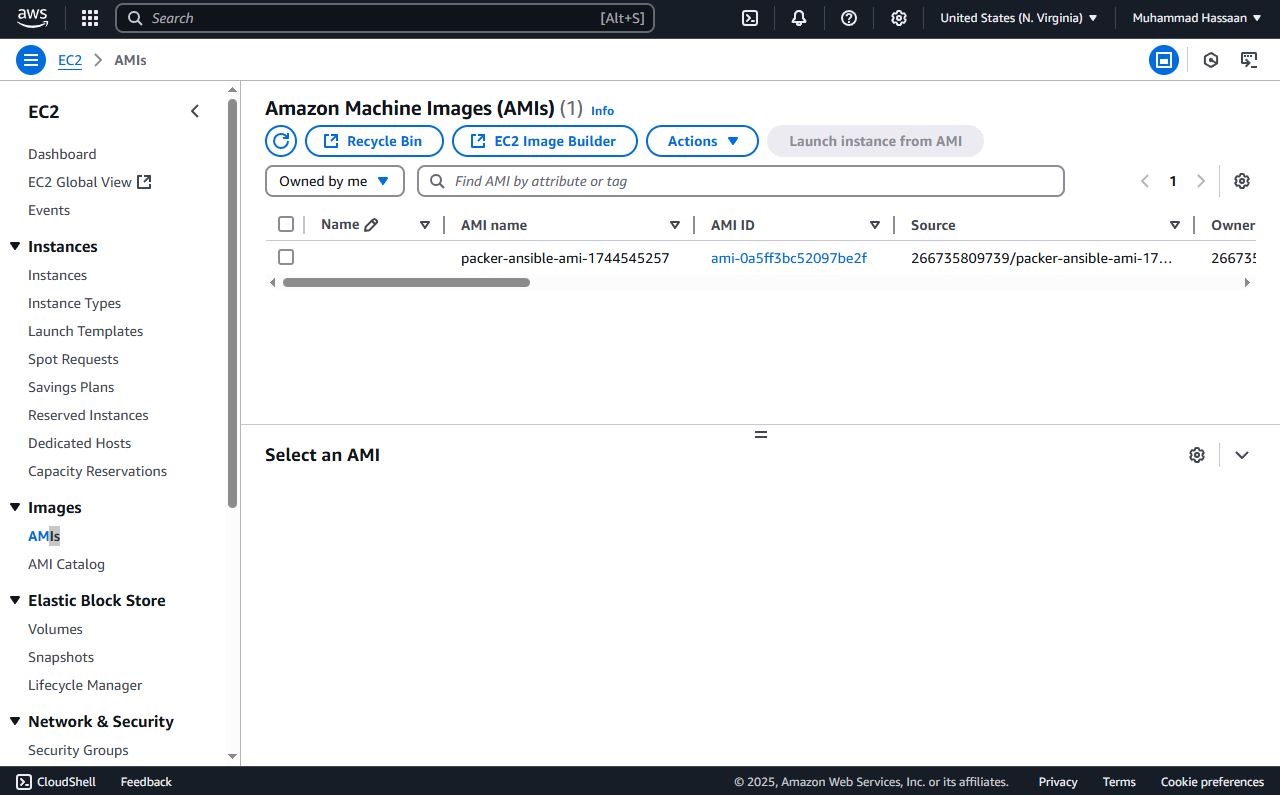Click the sidebar vertical scrollbar thumb
The width and height of the screenshot is (1280, 795).
pyautogui.click(x=233, y=303)
